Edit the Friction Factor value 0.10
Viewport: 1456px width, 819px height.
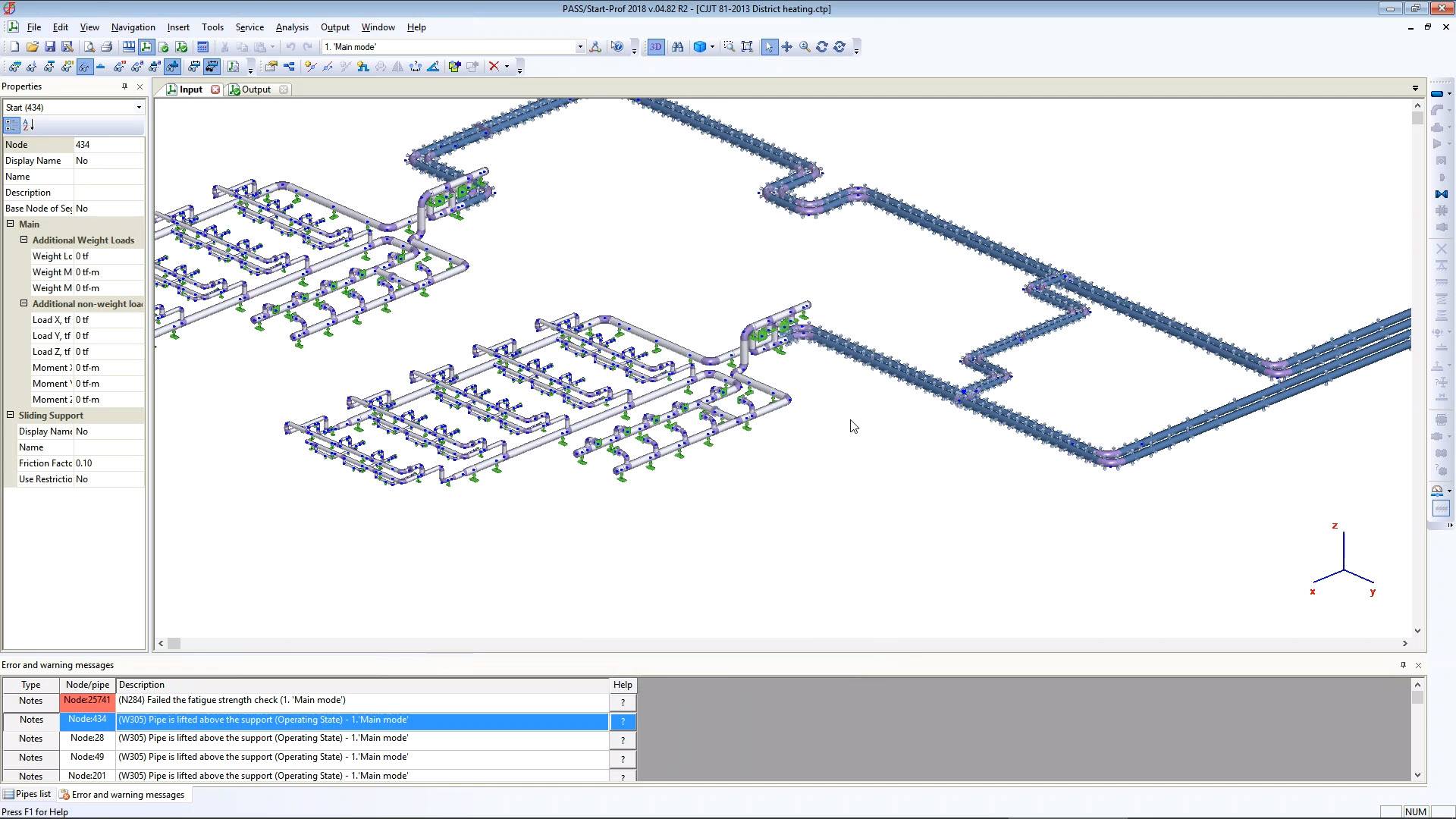point(106,463)
